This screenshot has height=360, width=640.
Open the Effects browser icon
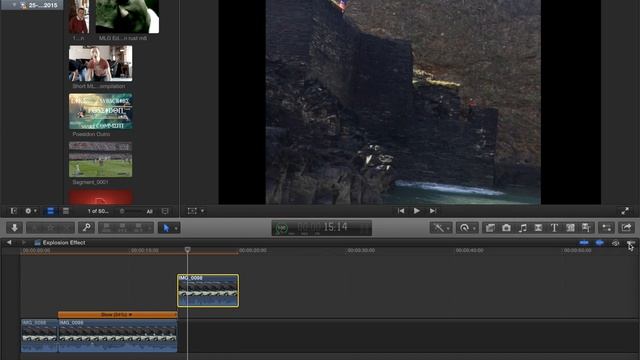click(490, 228)
